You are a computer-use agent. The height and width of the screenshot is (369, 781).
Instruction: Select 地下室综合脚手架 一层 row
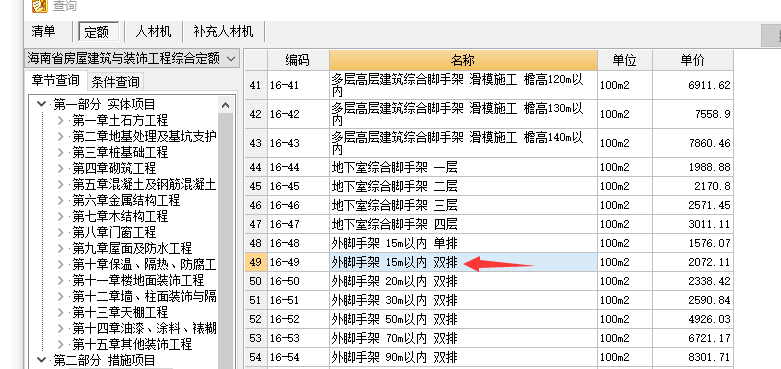click(463, 167)
